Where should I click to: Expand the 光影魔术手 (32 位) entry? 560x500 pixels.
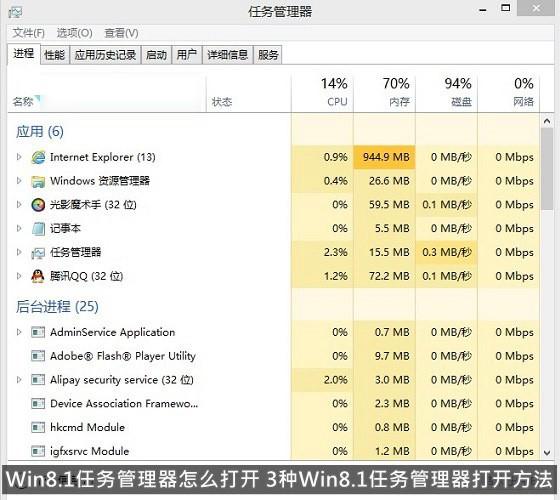[x=19, y=204]
